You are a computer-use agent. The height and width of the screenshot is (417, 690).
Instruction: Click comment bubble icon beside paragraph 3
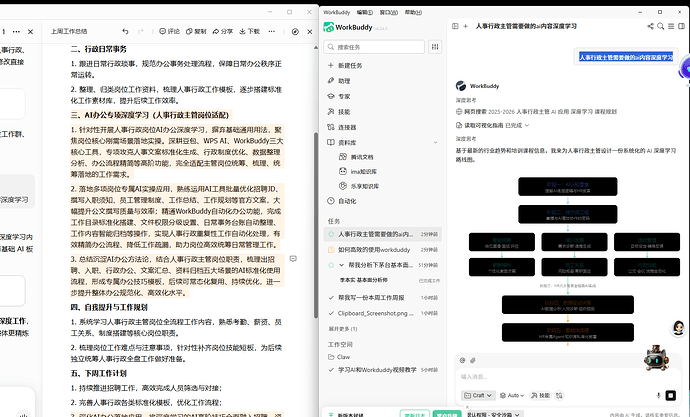pos(293,259)
